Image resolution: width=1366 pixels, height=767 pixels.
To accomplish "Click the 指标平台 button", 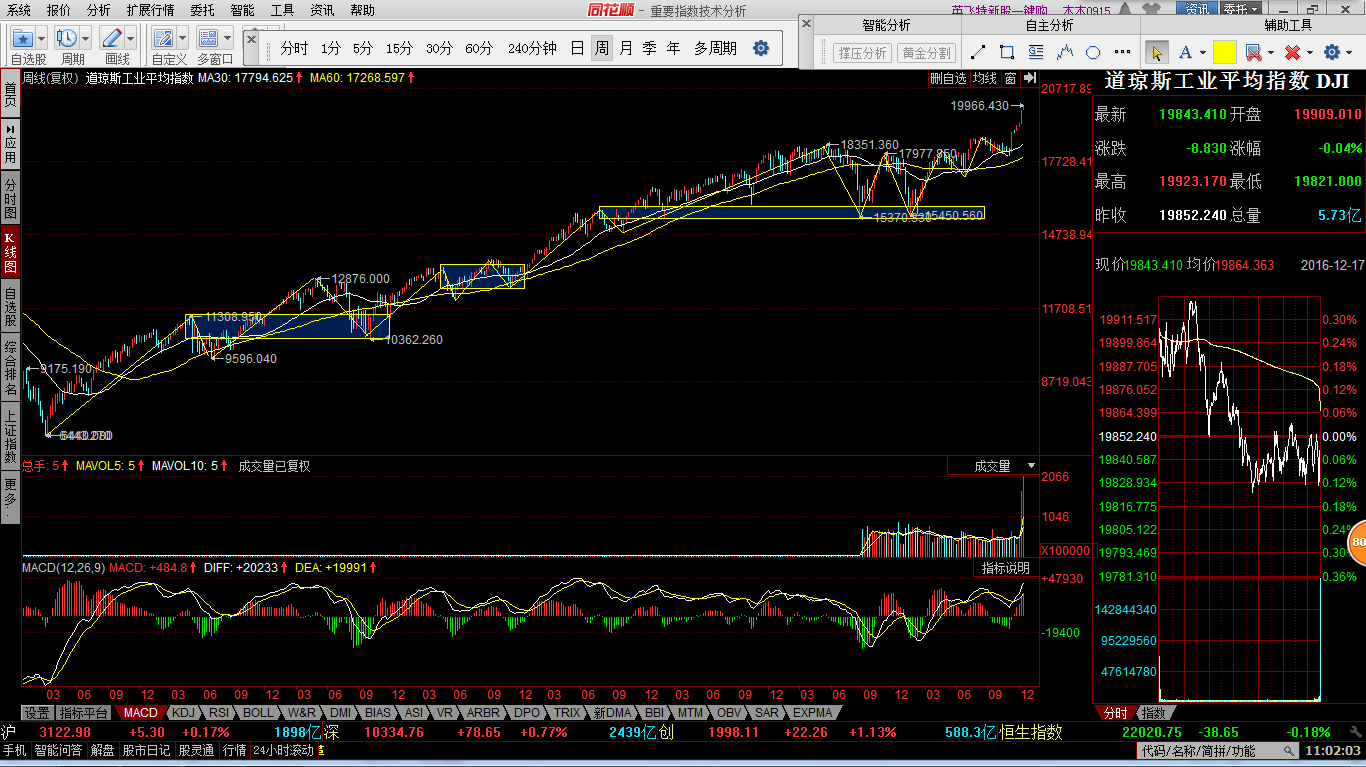I will click(83, 713).
